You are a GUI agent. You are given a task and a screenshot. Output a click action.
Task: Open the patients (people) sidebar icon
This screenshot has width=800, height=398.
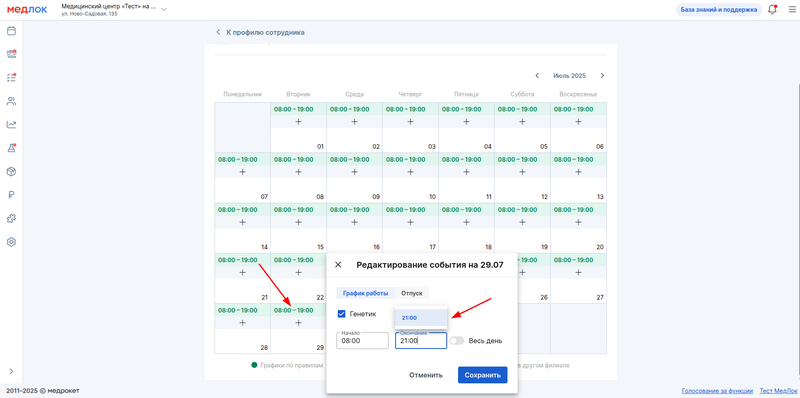pyautogui.click(x=11, y=101)
